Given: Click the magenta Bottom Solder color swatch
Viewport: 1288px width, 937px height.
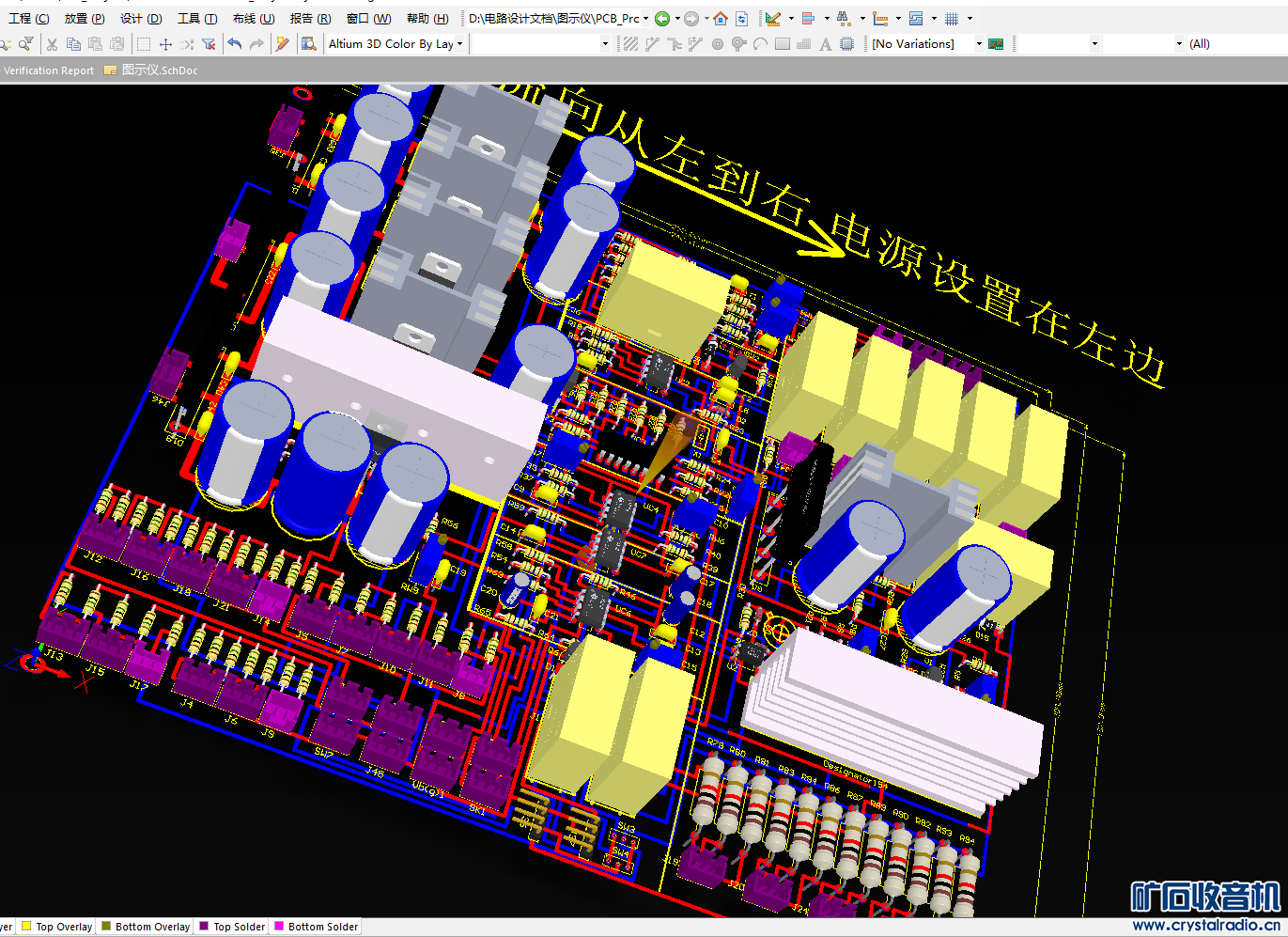Looking at the screenshot, I should click(279, 927).
